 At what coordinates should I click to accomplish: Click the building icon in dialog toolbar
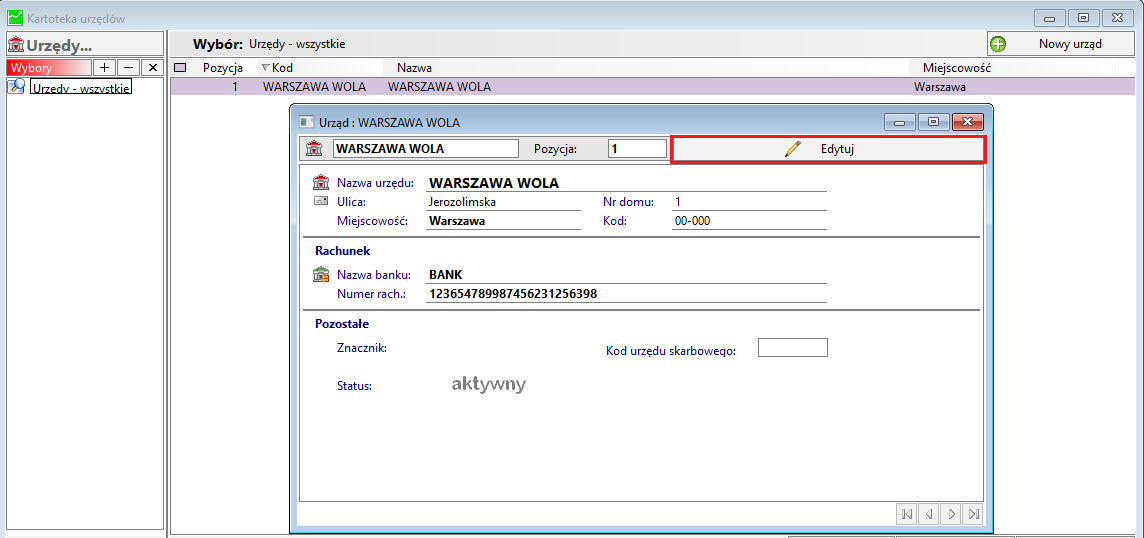tap(314, 149)
